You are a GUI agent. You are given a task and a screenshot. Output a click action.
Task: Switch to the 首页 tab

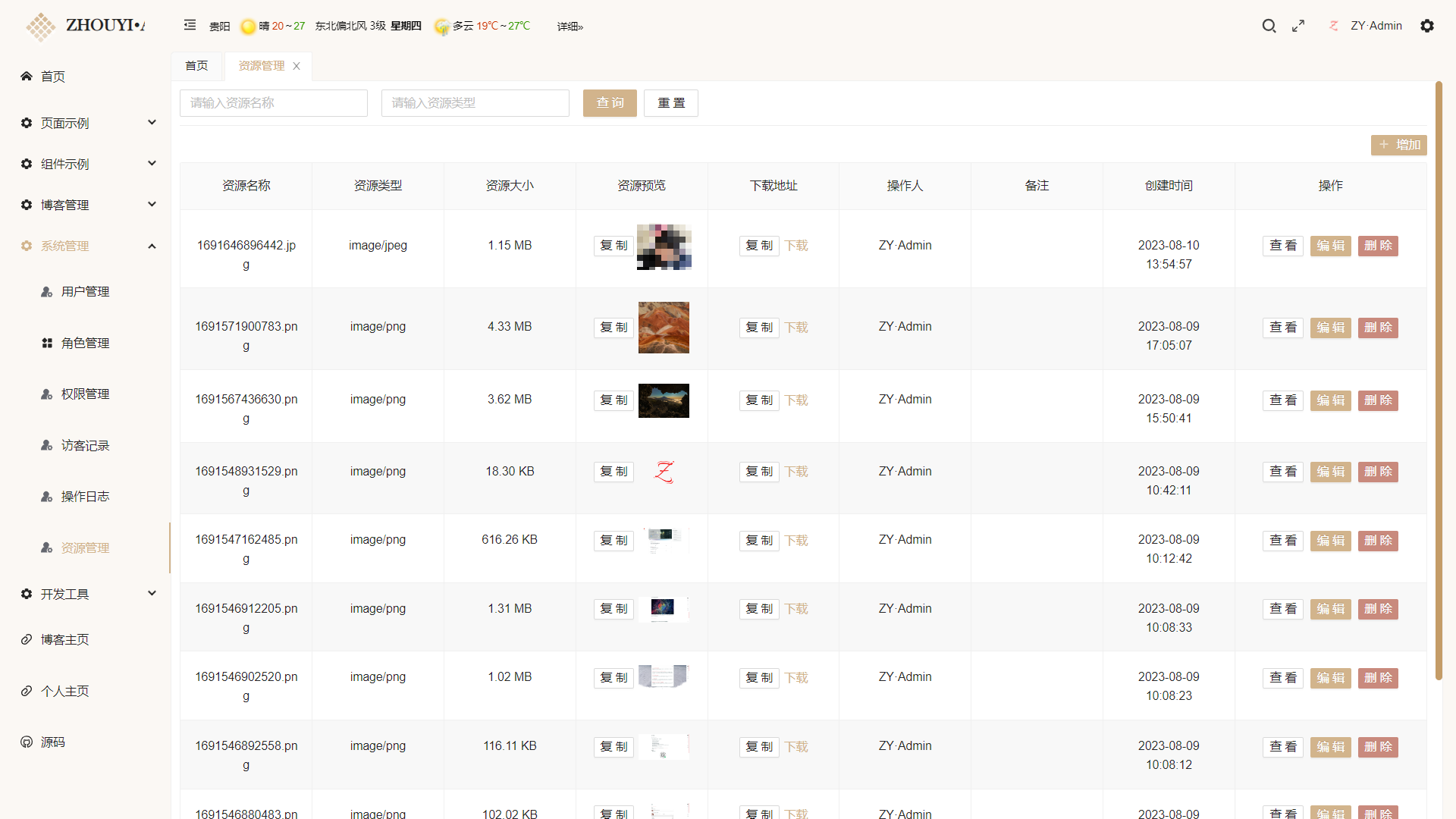(196, 66)
